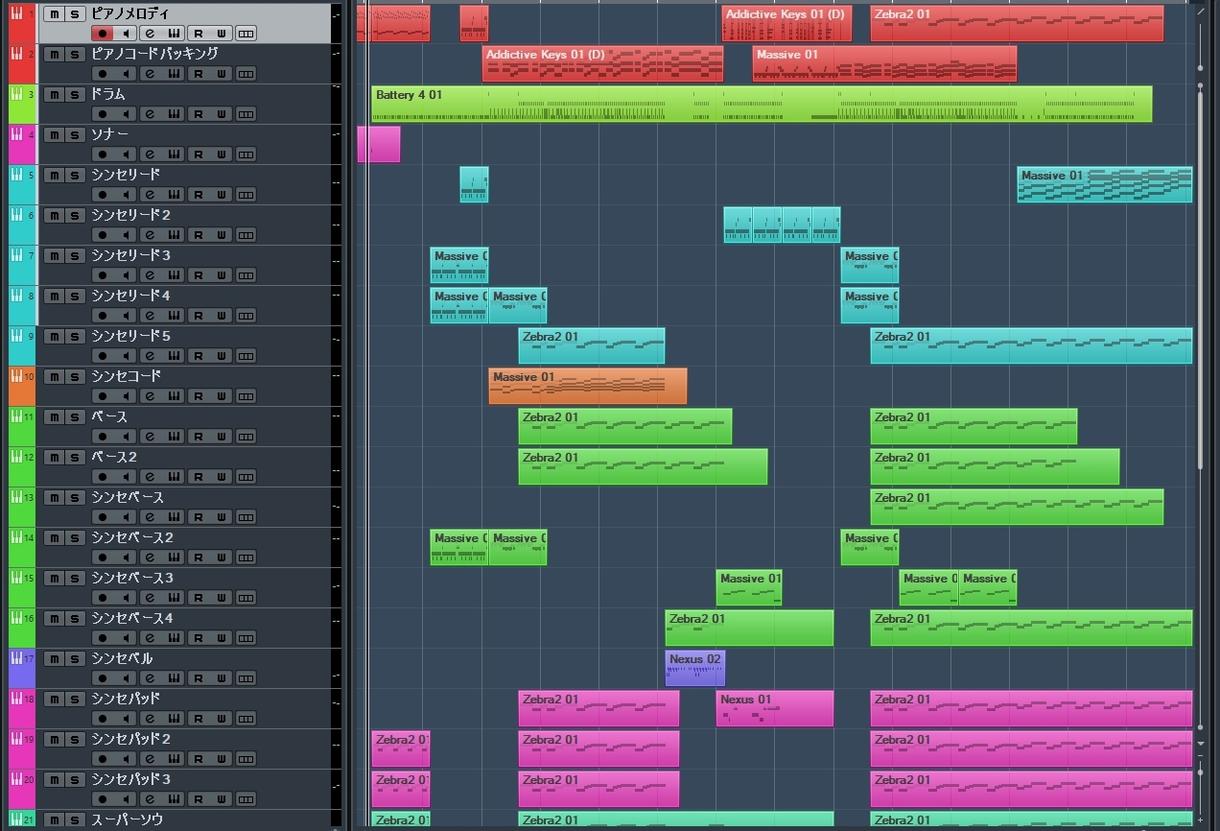Click the instrument track icon of ドラム
Image resolution: width=1220 pixels, height=831 pixels.
click(17, 94)
